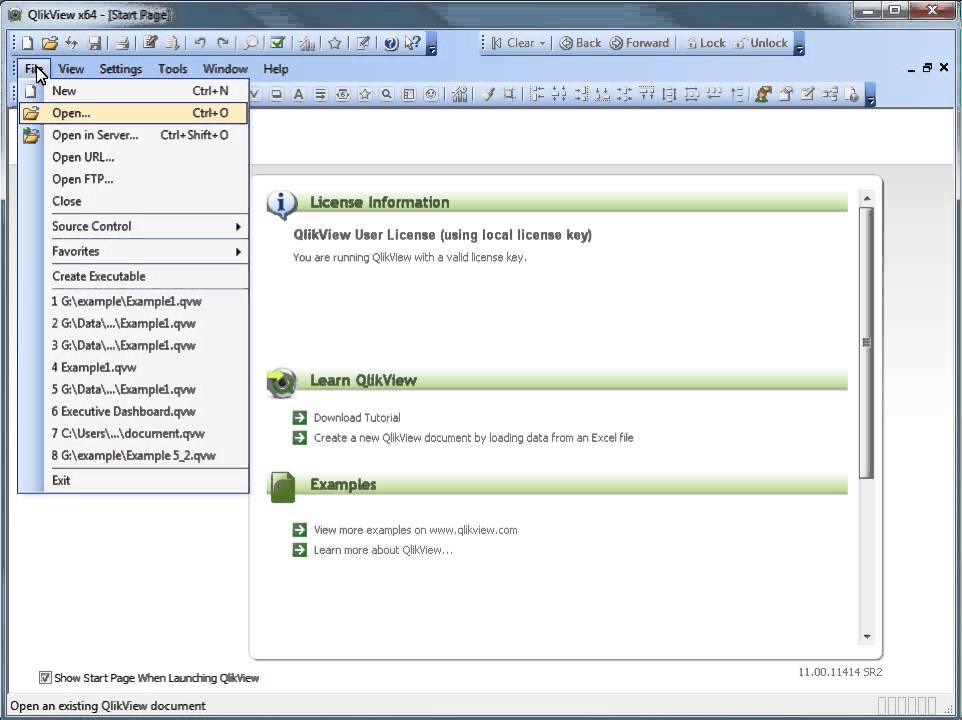Image resolution: width=962 pixels, height=720 pixels.
Task: Click the Search Object magnifier design icon
Action: tap(387, 94)
